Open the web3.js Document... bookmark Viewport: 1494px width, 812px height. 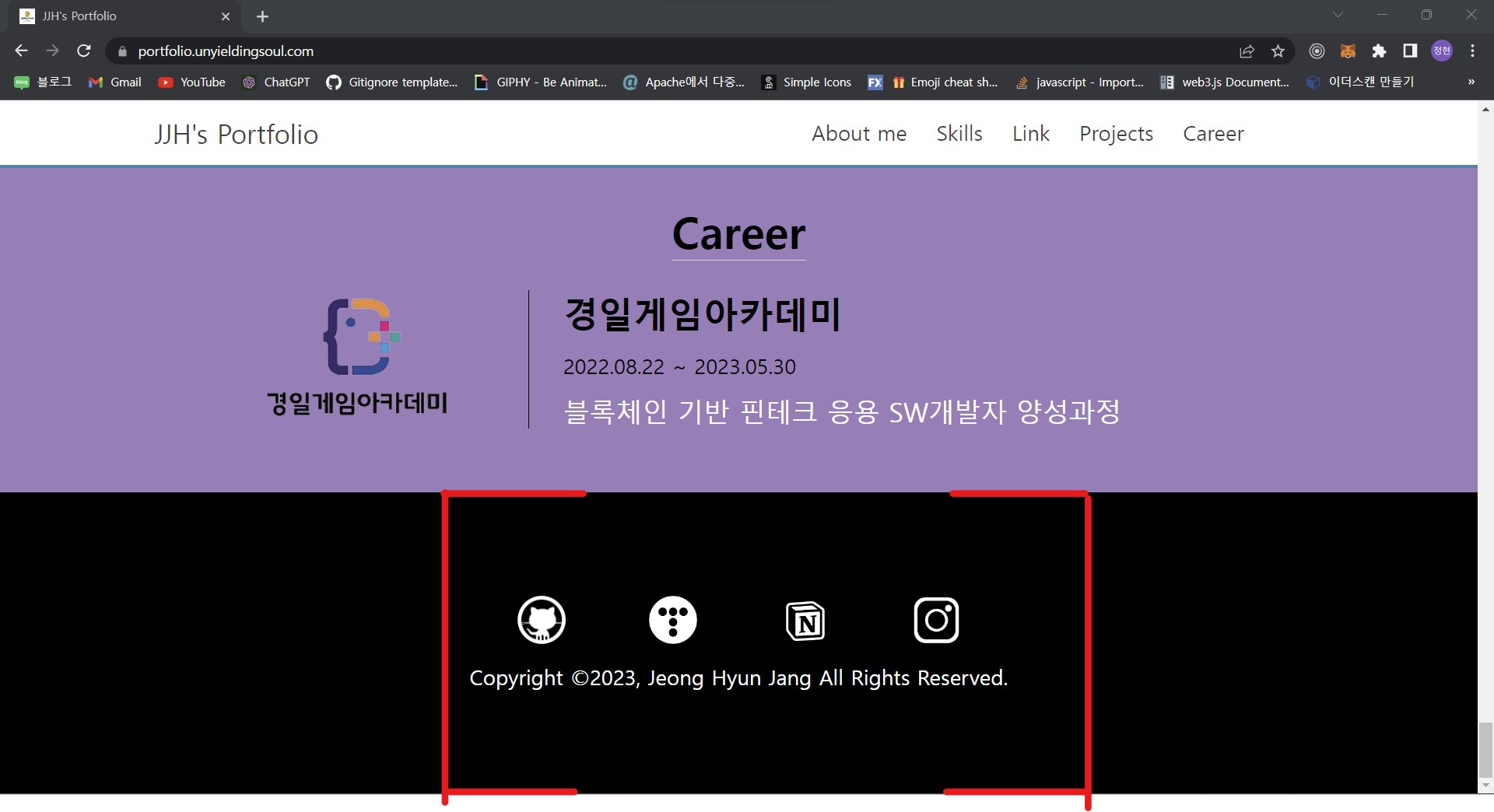pos(1225,82)
